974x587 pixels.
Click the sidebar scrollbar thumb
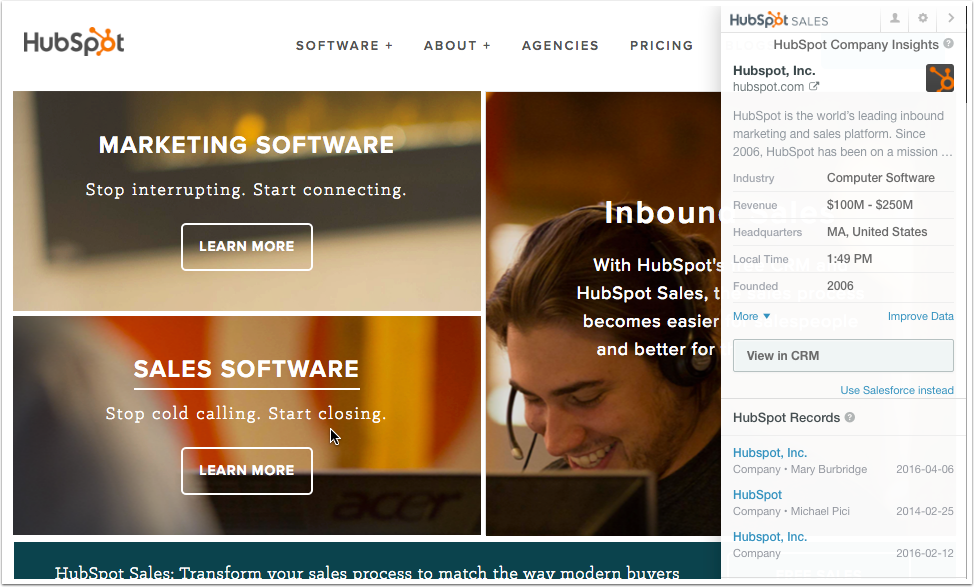[965, 56]
